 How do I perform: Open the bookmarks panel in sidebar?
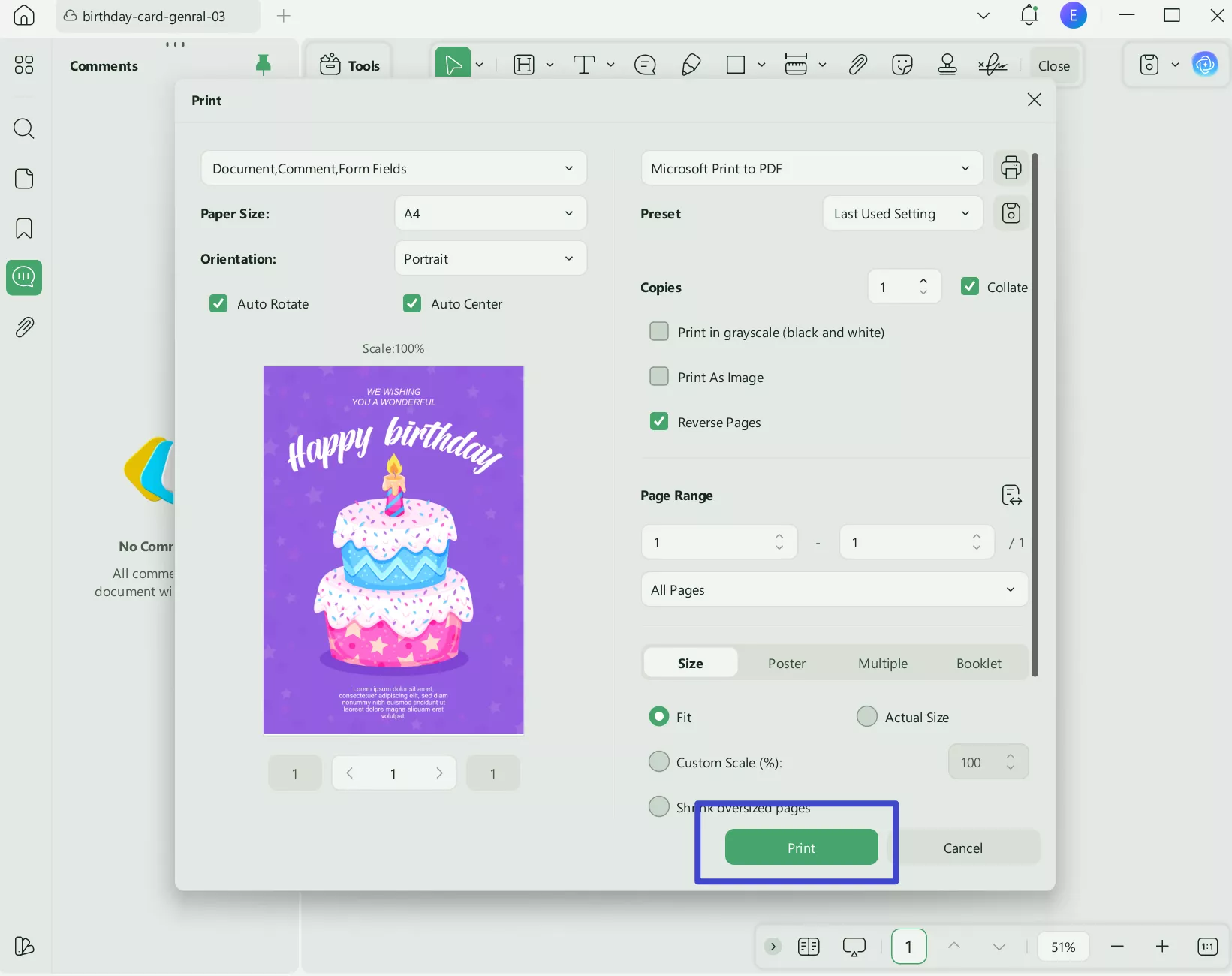click(24, 228)
